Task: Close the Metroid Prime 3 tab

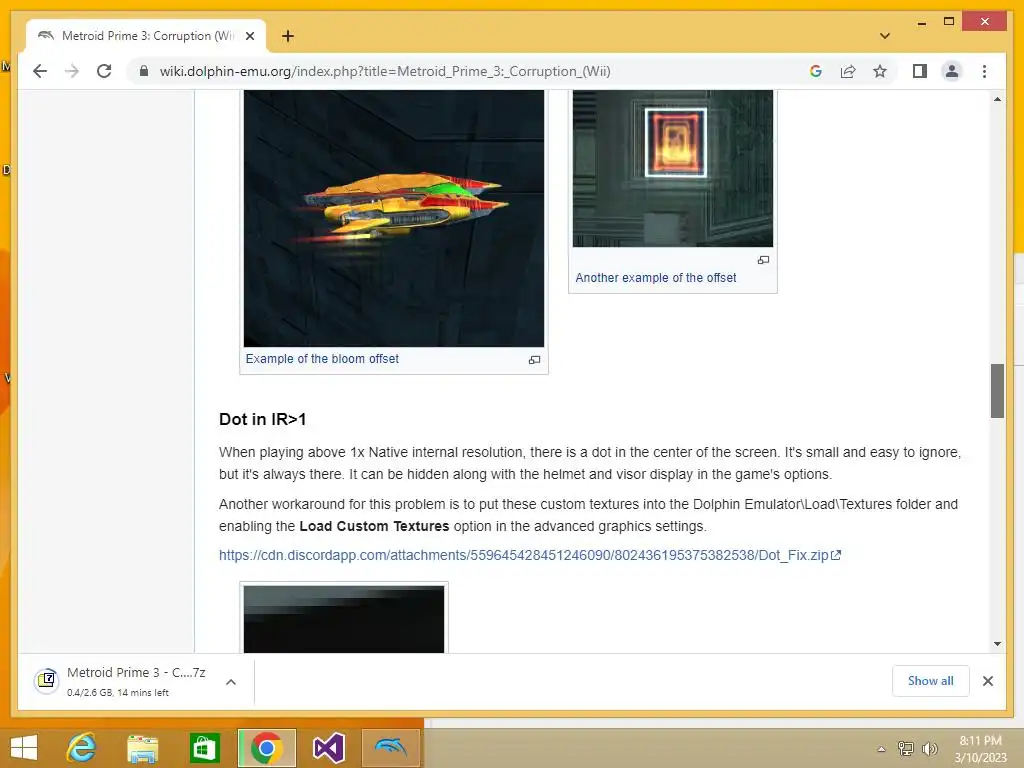Action: click(250, 36)
